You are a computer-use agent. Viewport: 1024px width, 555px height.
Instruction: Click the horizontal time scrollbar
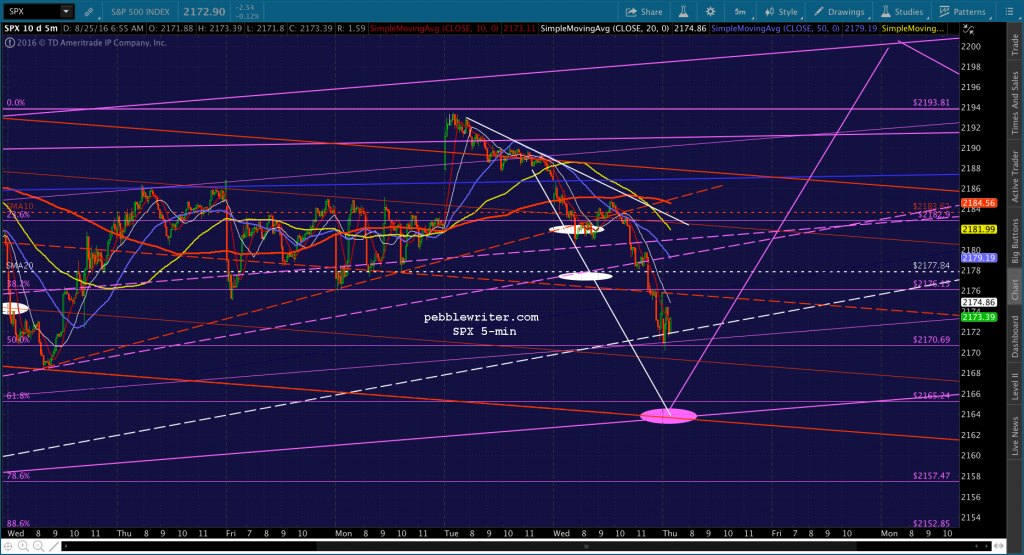coord(526,546)
